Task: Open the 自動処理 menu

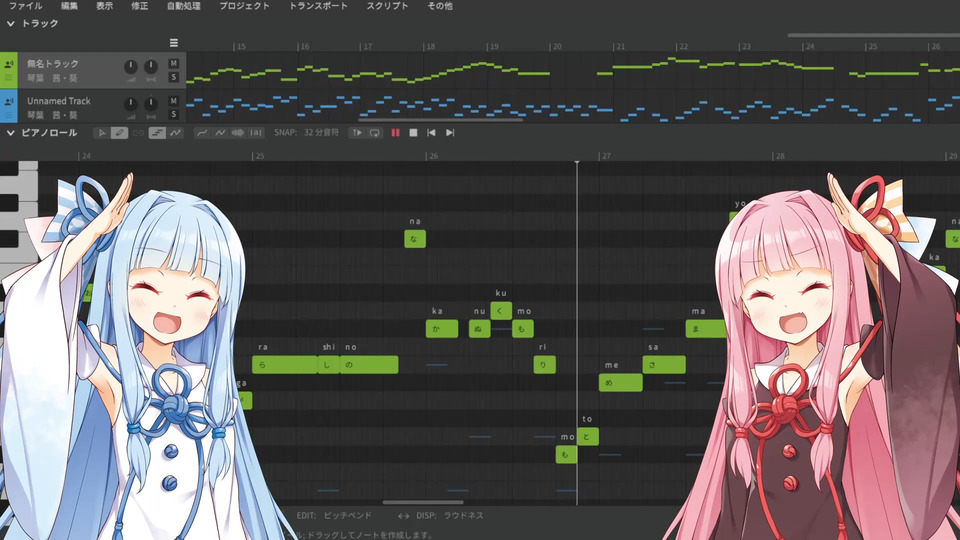Action: (184, 6)
